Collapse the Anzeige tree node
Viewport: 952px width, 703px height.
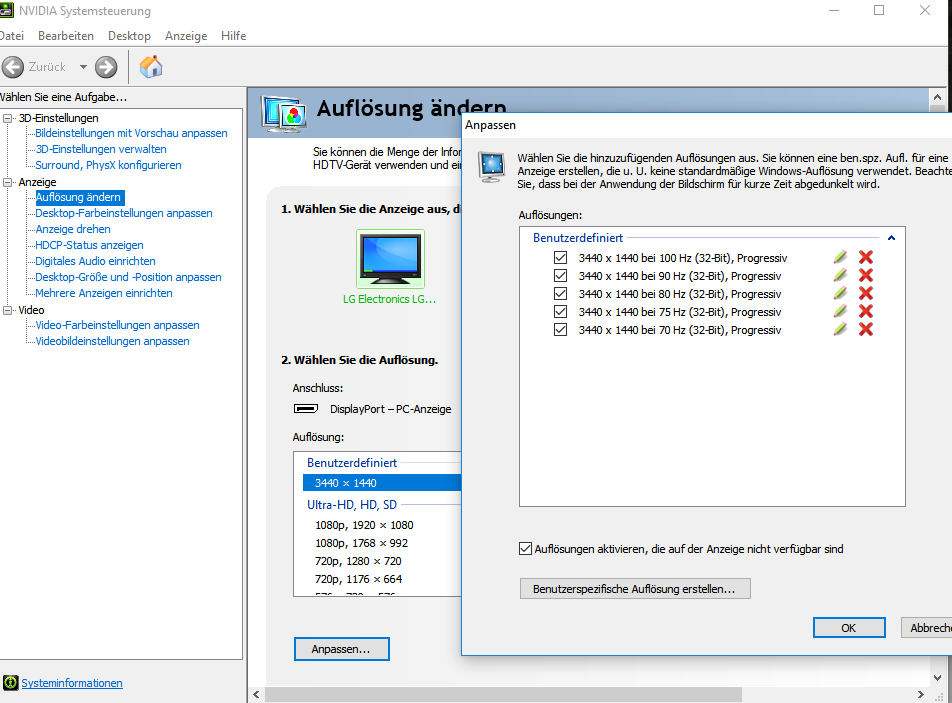click(x=7, y=182)
